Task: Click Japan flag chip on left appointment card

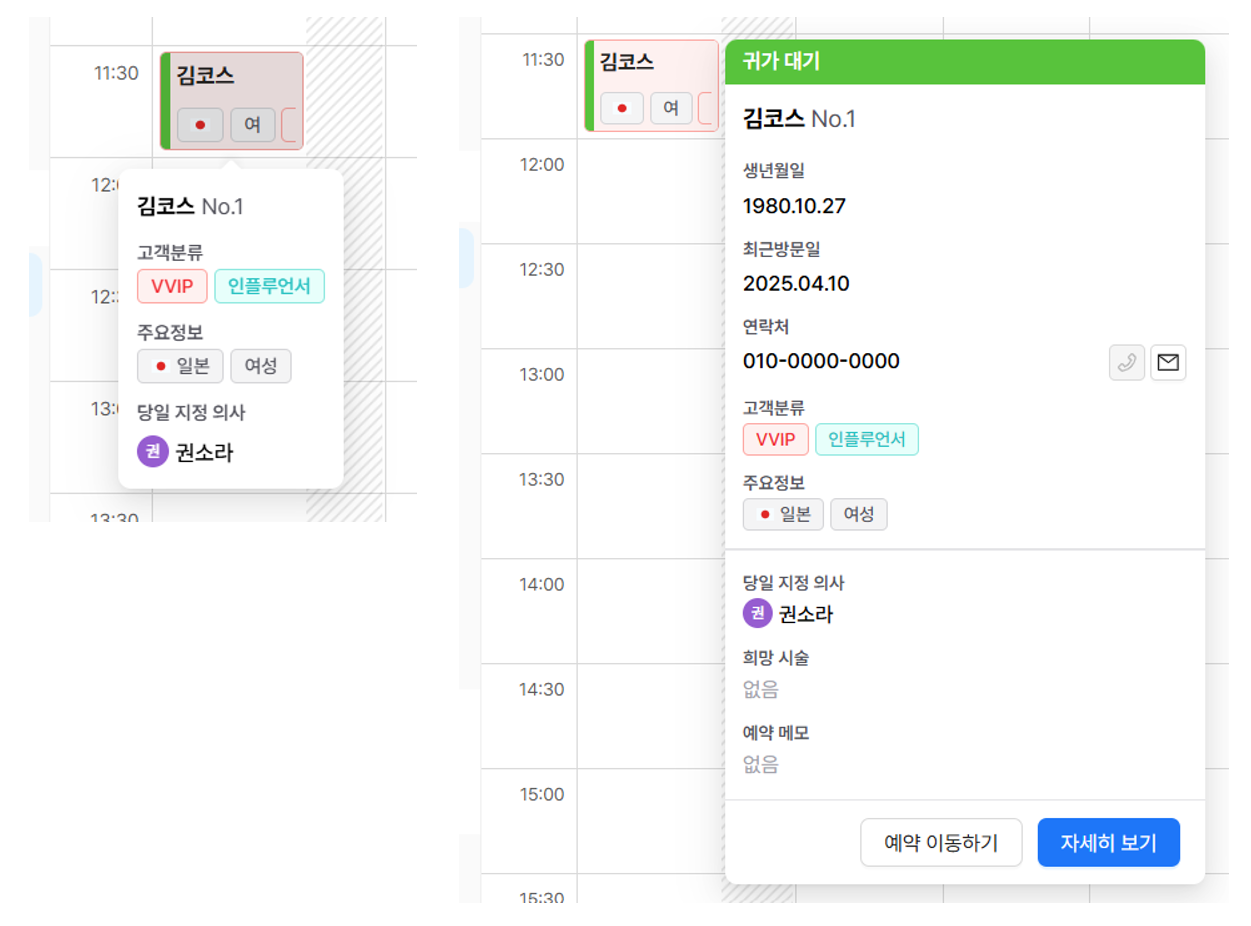Action: [x=200, y=125]
